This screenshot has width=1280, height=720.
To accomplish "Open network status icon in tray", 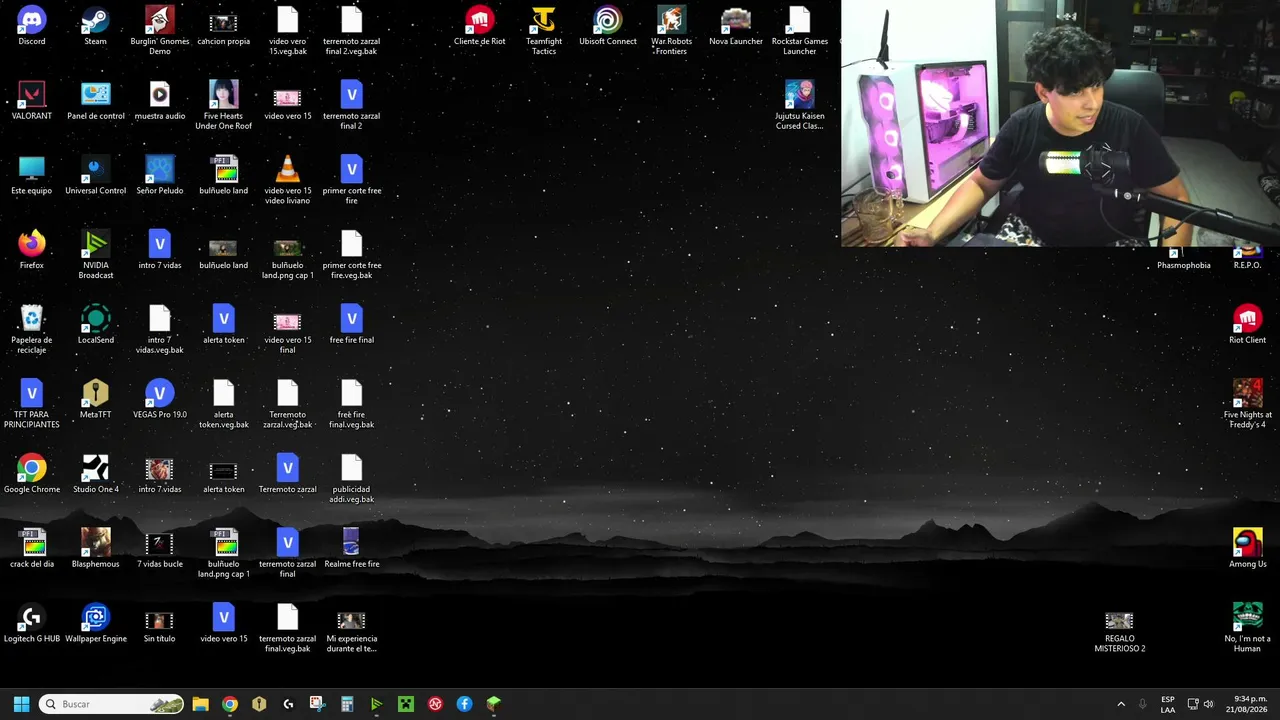I will 1193,704.
